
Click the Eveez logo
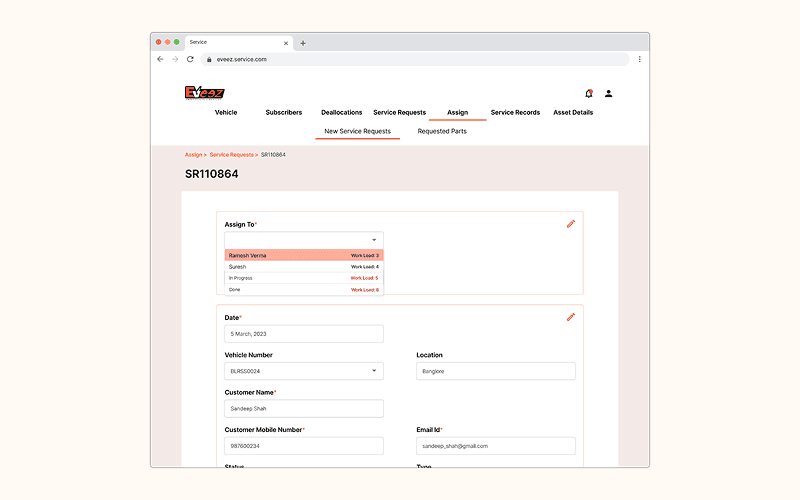(204, 92)
